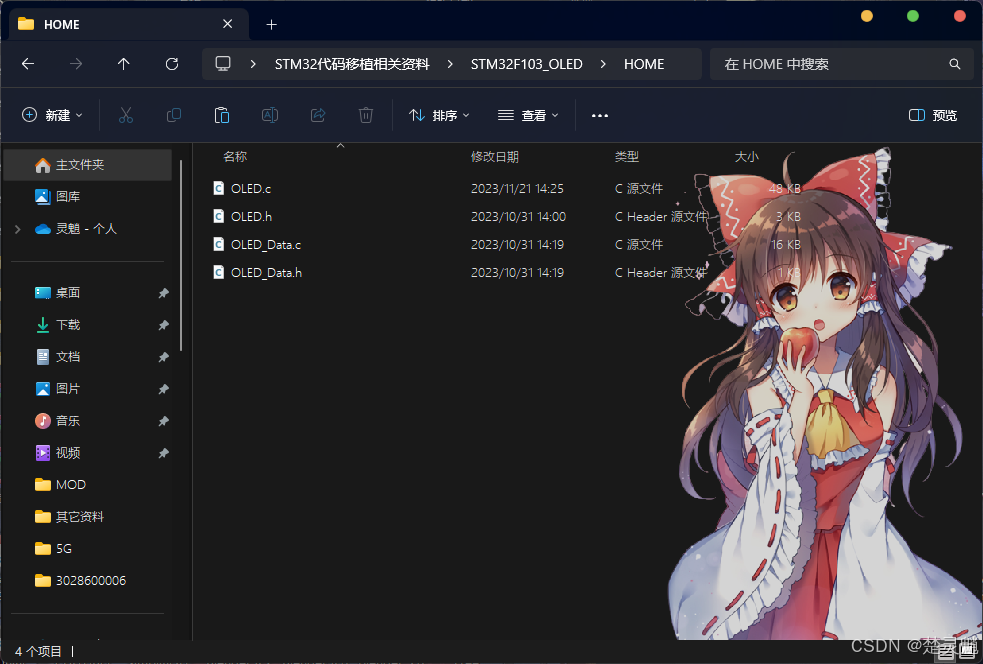This screenshot has height=664, width=983.
Task: Refresh the HOME folder view
Action: click(x=172, y=64)
